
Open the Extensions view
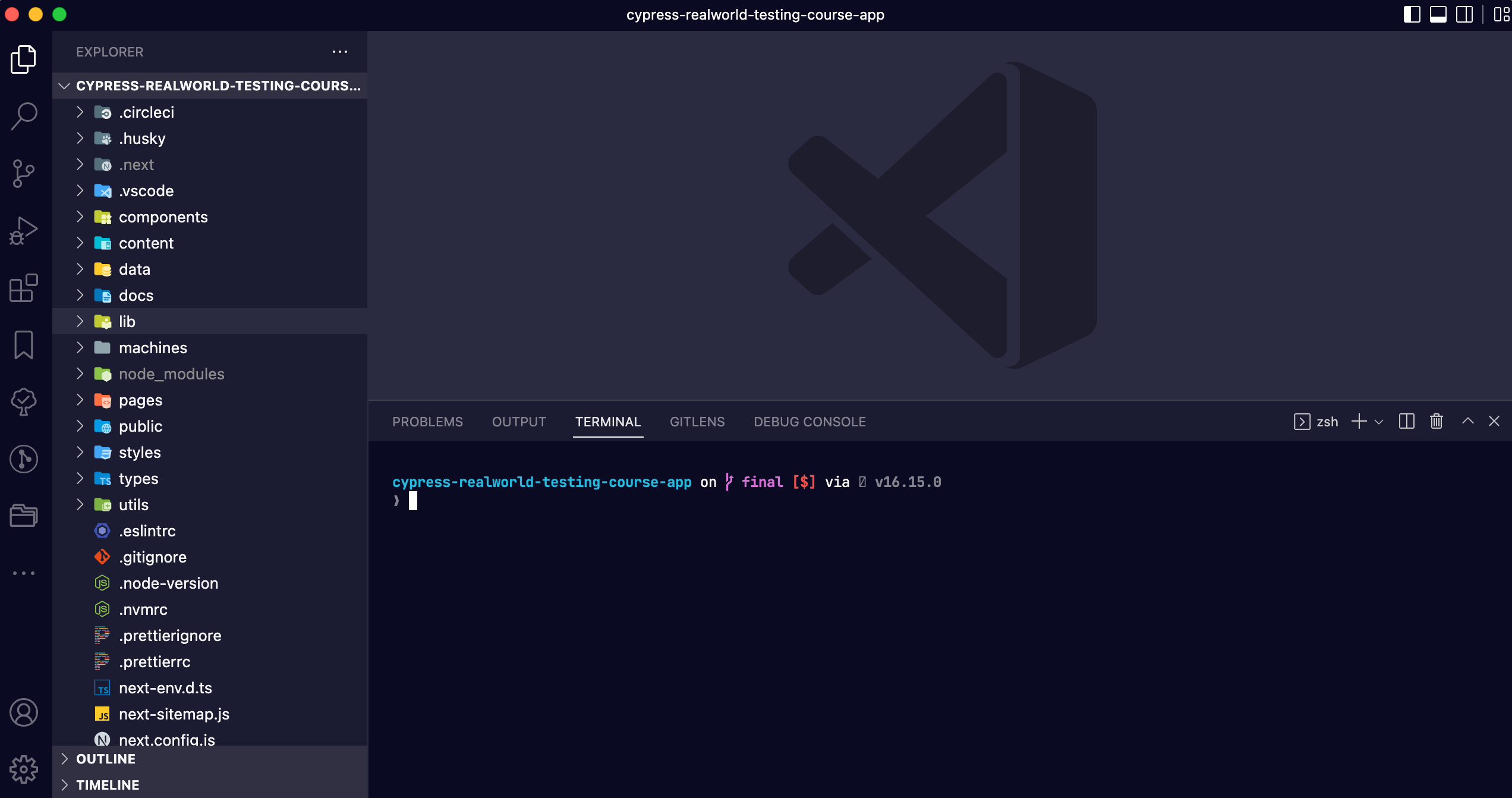tap(24, 288)
